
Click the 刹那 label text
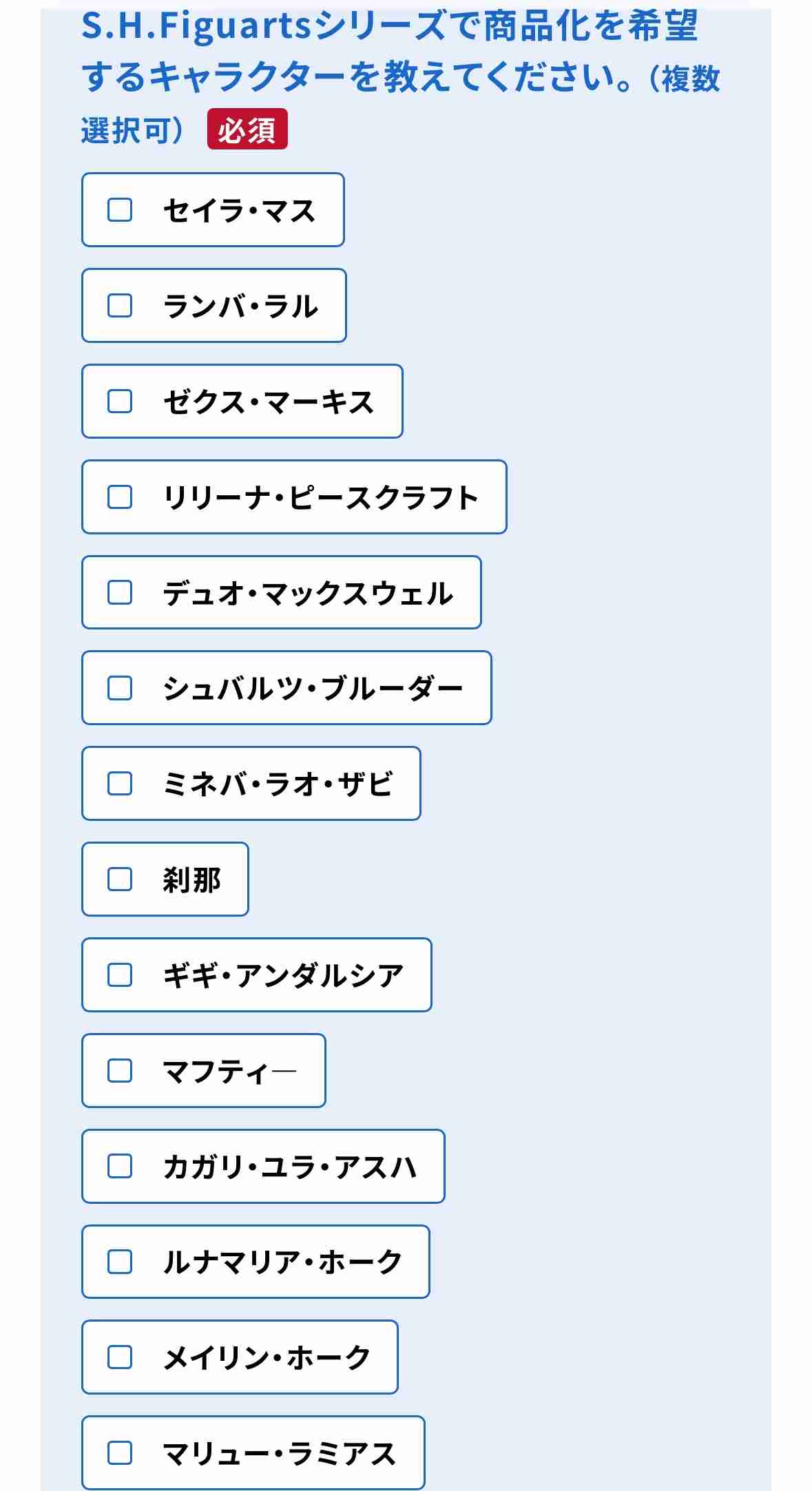191,880
